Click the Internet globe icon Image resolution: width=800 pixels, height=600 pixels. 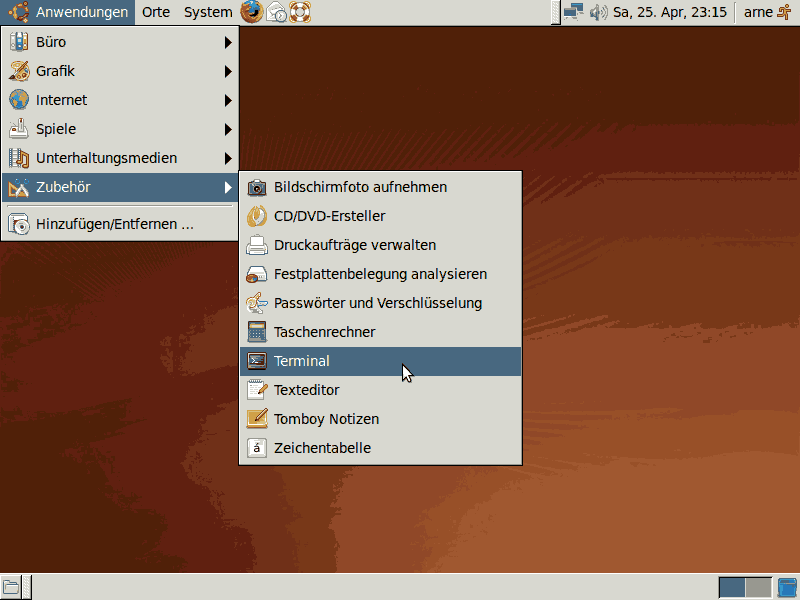point(19,100)
